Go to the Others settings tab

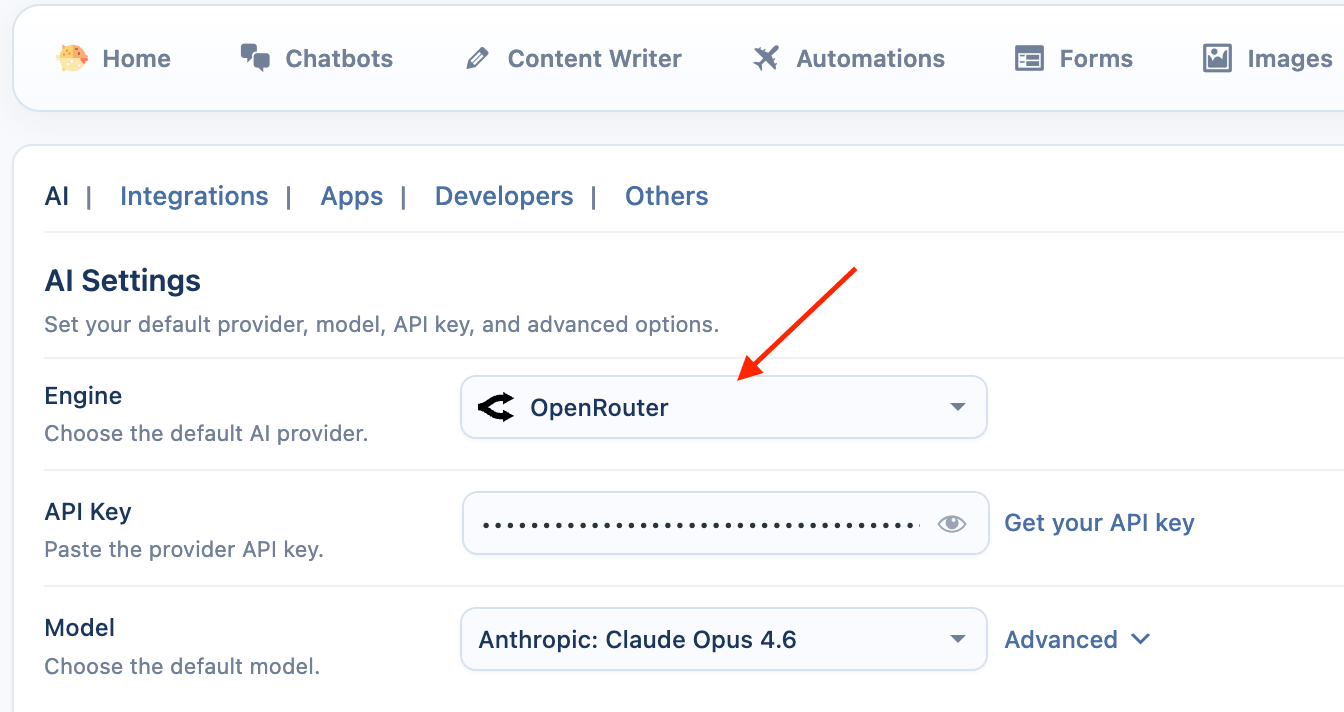coord(667,196)
